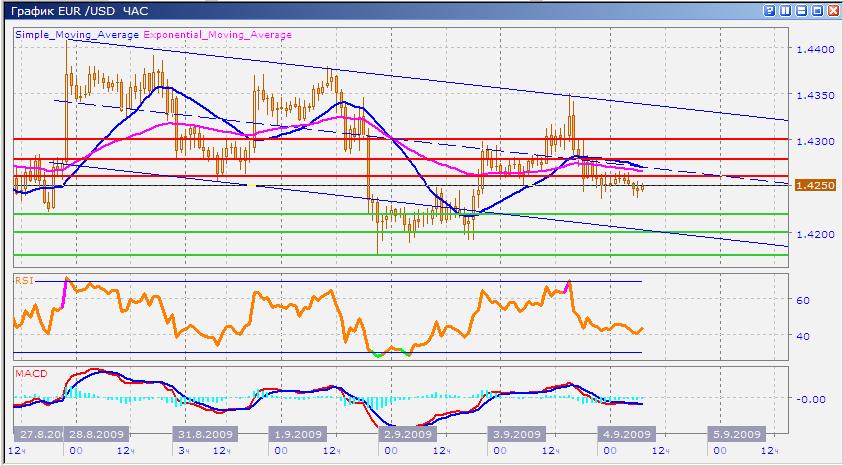The image size is (843, 466).
Task: Click the window title График EUR /USD ЧАС
Action: pos(80,11)
